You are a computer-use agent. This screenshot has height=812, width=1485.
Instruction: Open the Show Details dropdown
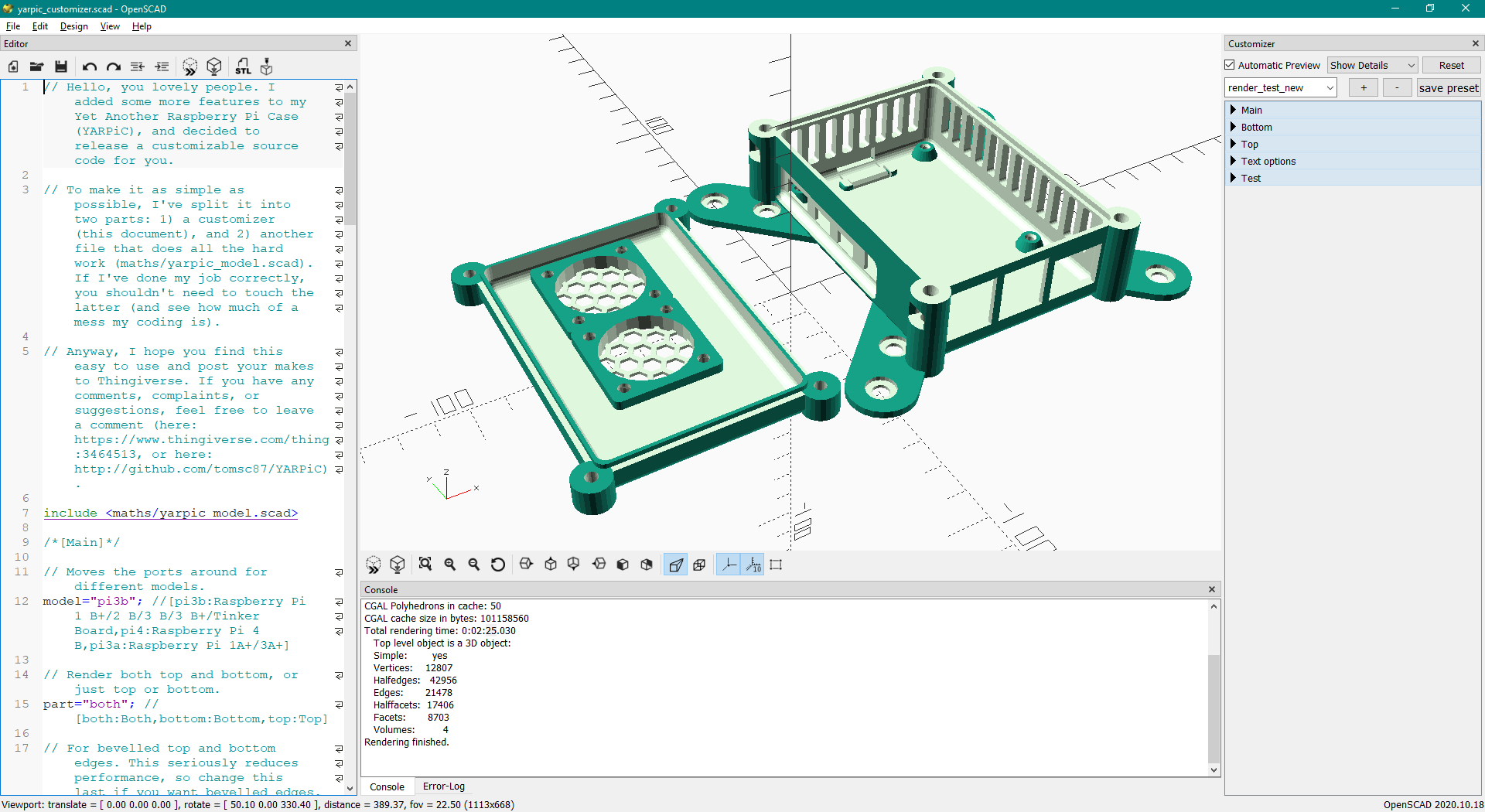pyautogui.click(x=1372, y=65)
